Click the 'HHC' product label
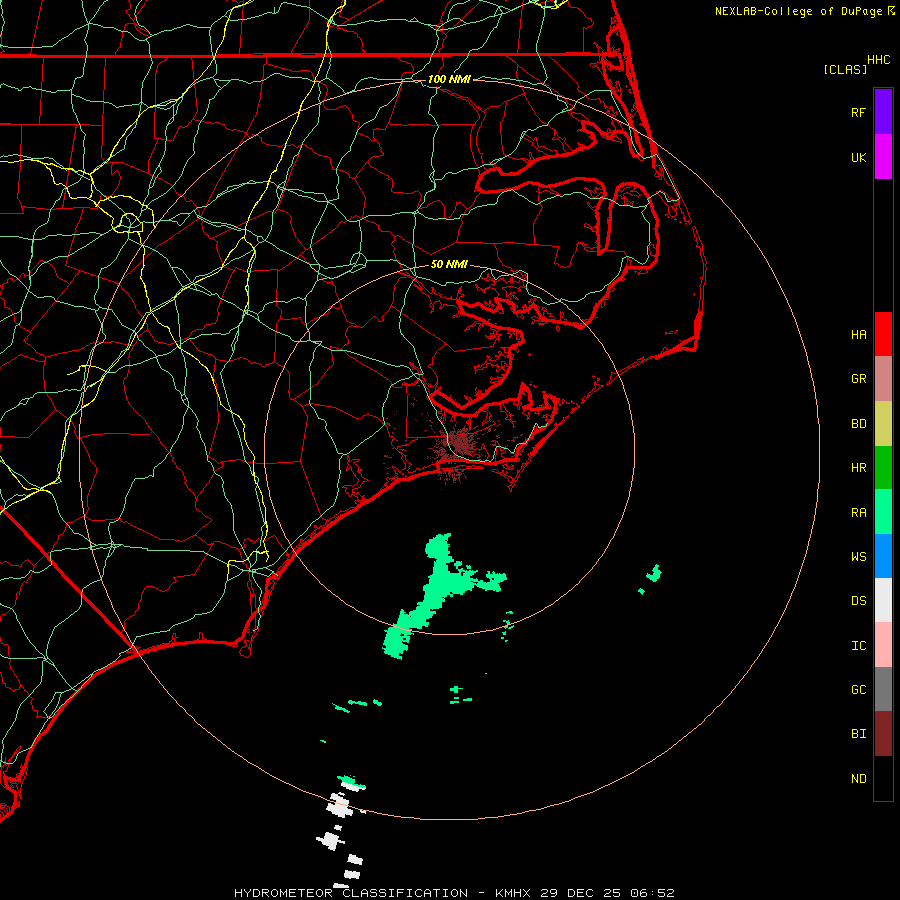Screen dimensions: 900x900 [x=878, y=60]
